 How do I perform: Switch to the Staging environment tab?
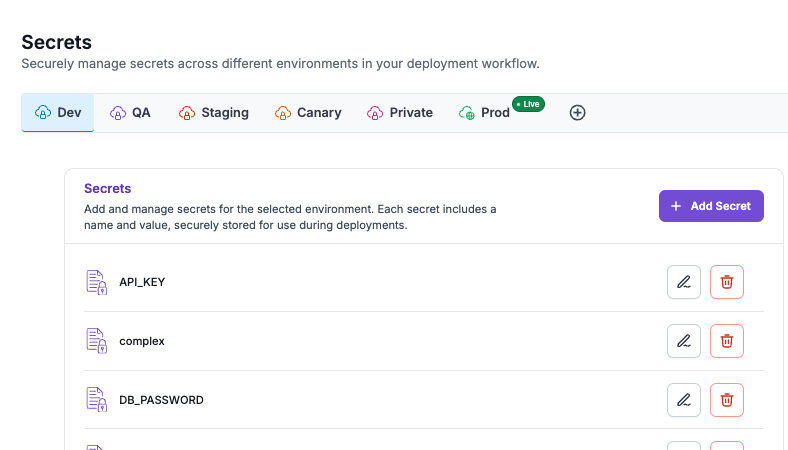(x=214, y=113)
